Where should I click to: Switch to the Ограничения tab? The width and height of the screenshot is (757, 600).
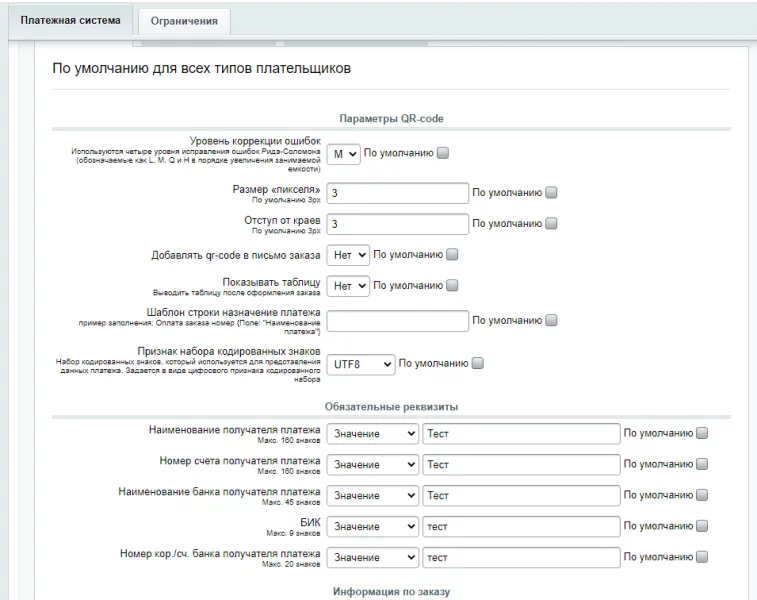point(184,21)
